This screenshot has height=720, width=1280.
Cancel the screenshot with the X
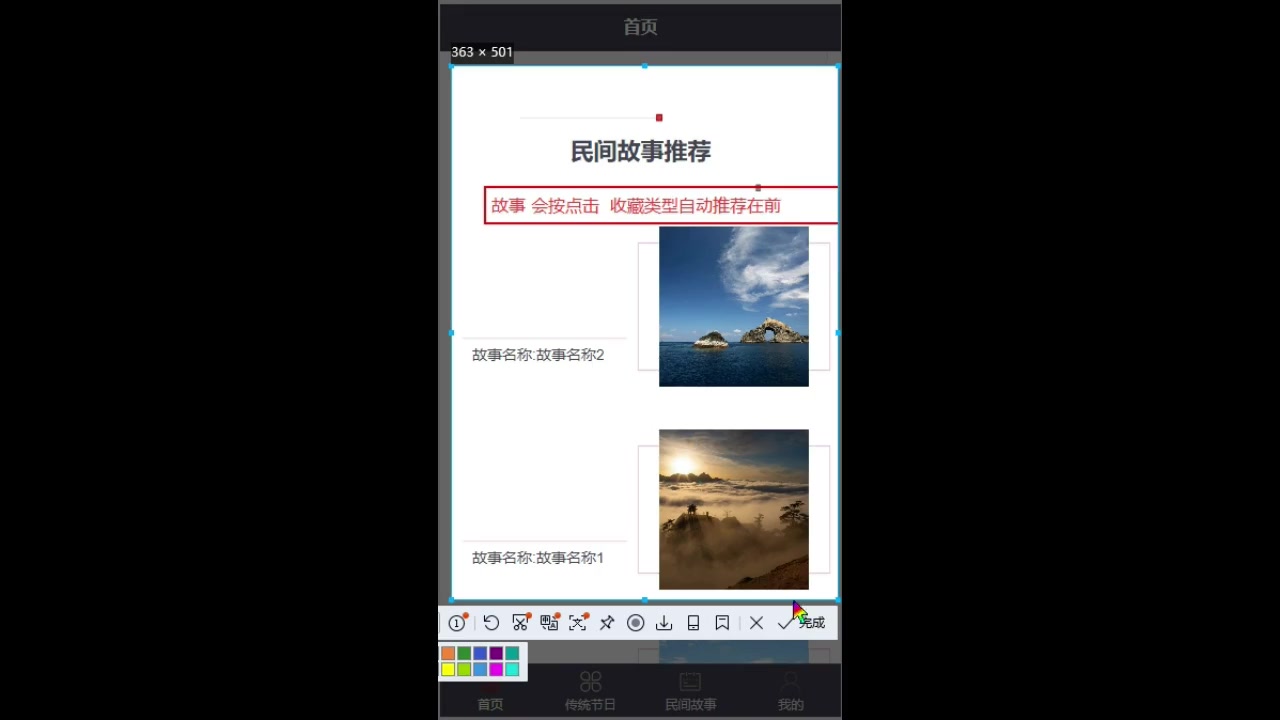click(756, 623)
